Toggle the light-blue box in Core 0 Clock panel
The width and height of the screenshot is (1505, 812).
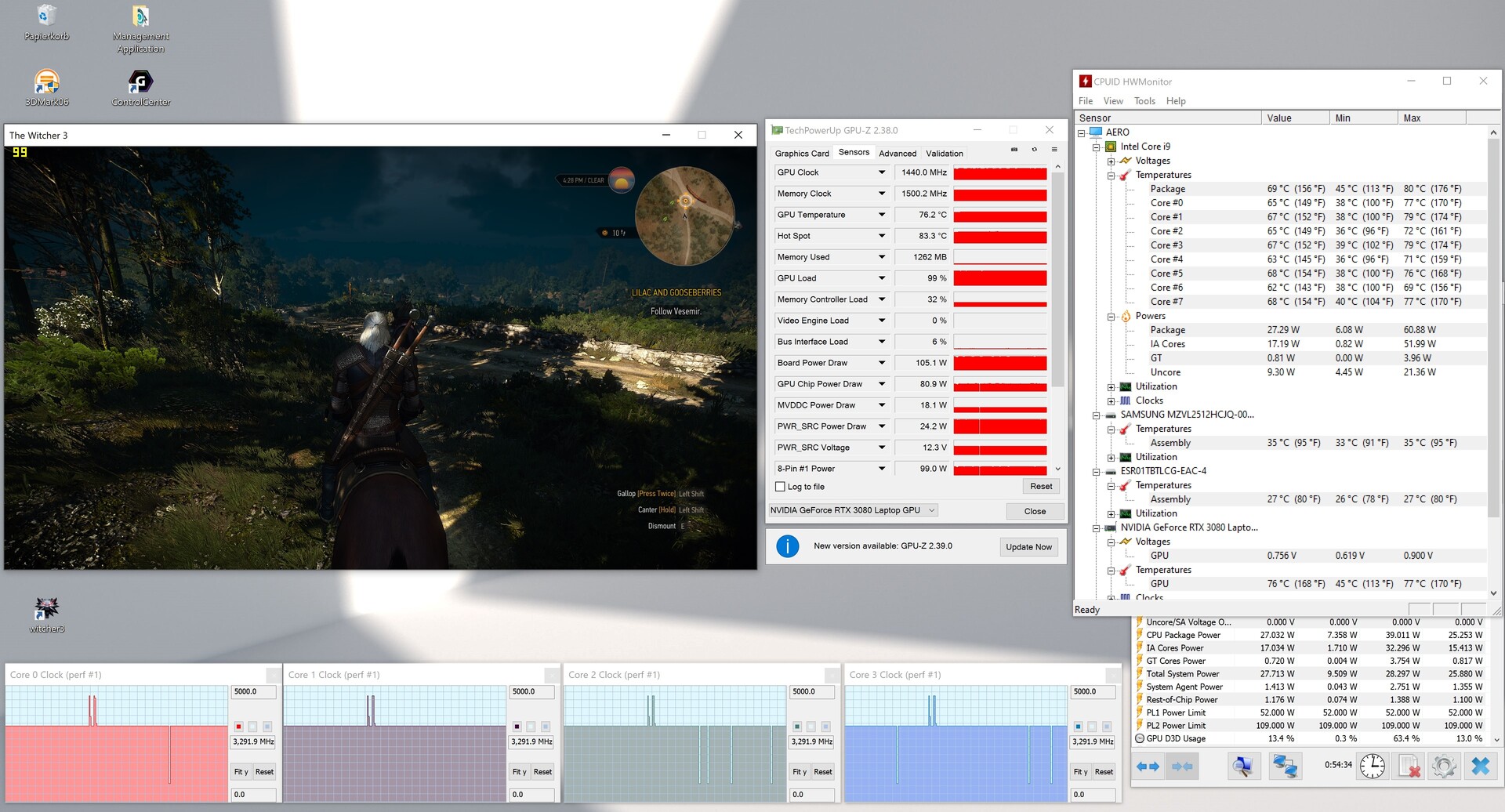tap(267, 727)
